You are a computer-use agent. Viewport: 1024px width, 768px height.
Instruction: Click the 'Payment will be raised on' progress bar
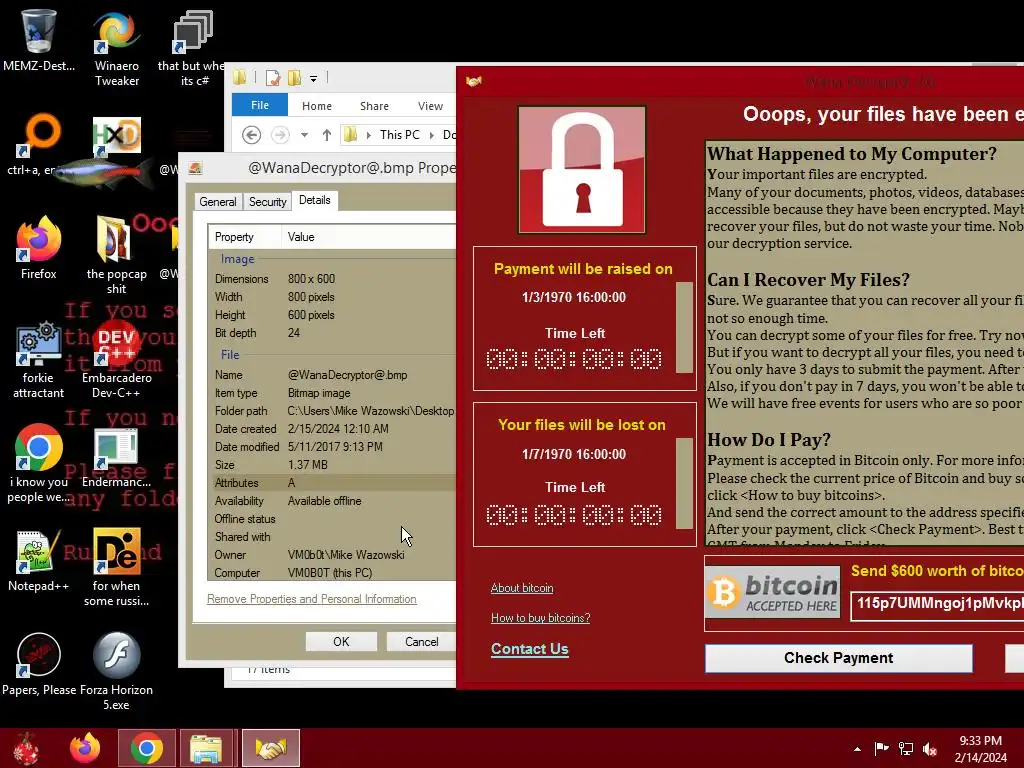pos(684,327)
